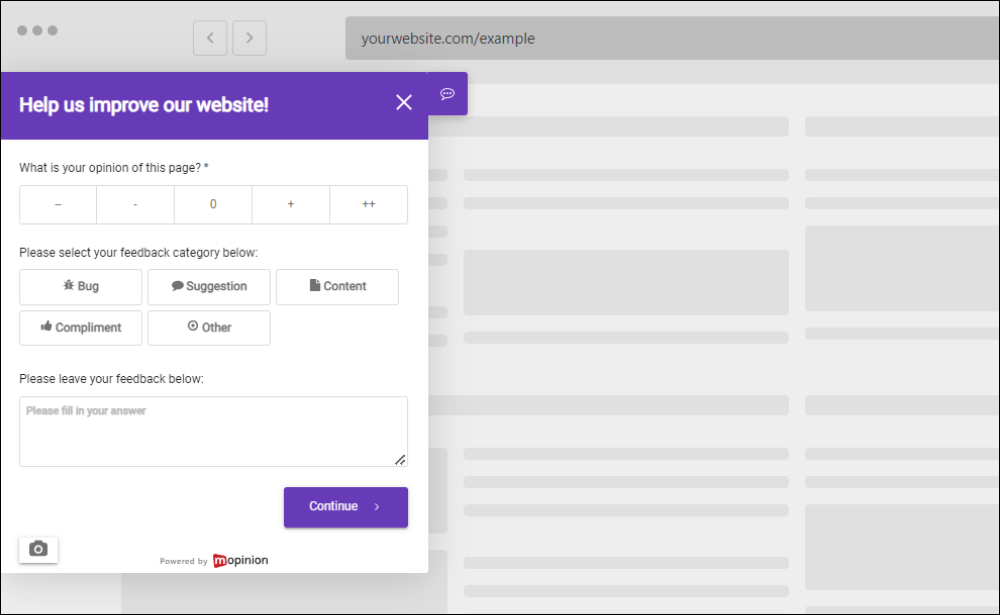Select the "--" lowest page rating
1000x615 pixels.
click(x=57, y=204)
